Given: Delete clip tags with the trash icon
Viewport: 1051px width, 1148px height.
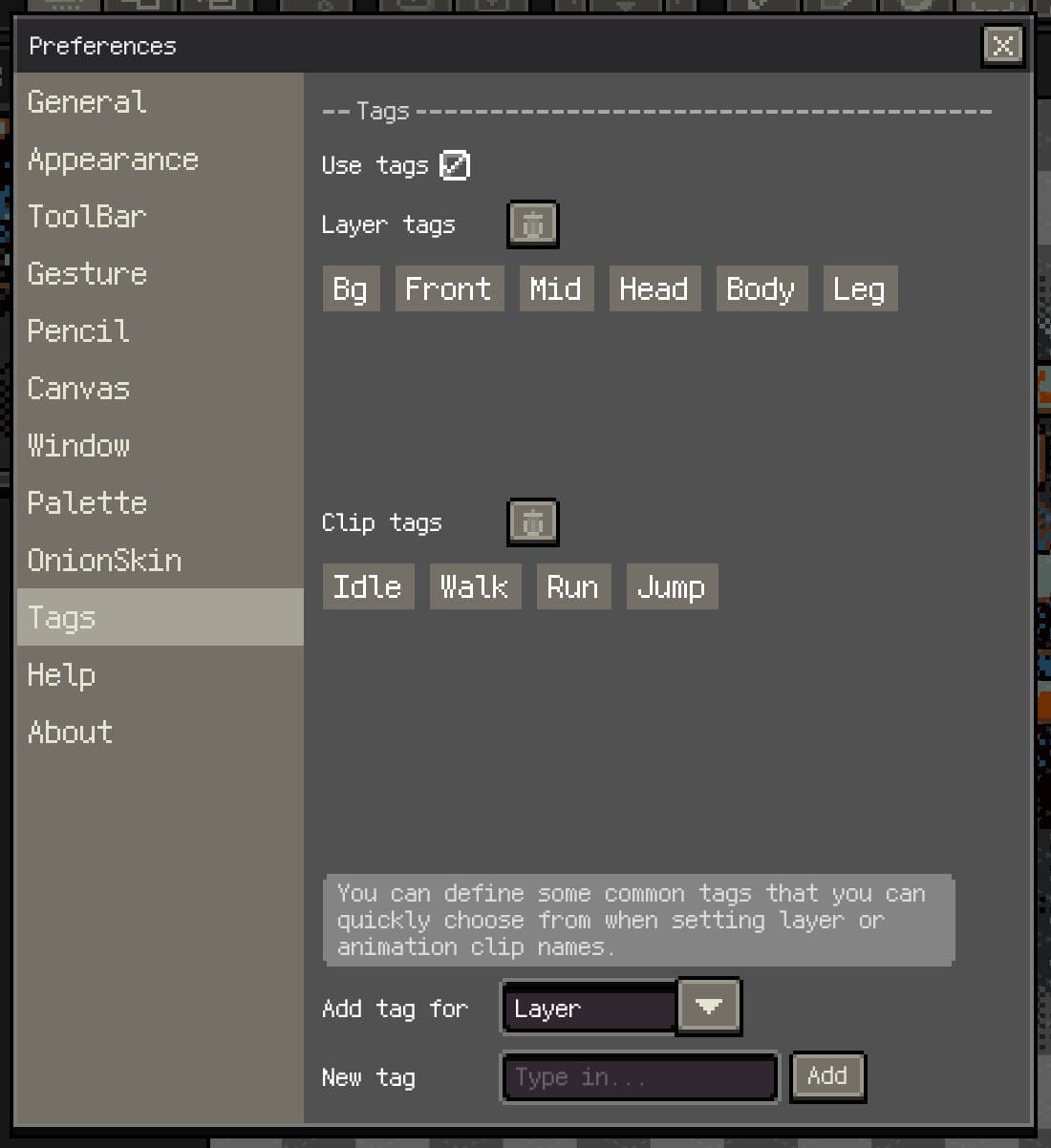Looking at the screenshot, I should click(532, 522).
